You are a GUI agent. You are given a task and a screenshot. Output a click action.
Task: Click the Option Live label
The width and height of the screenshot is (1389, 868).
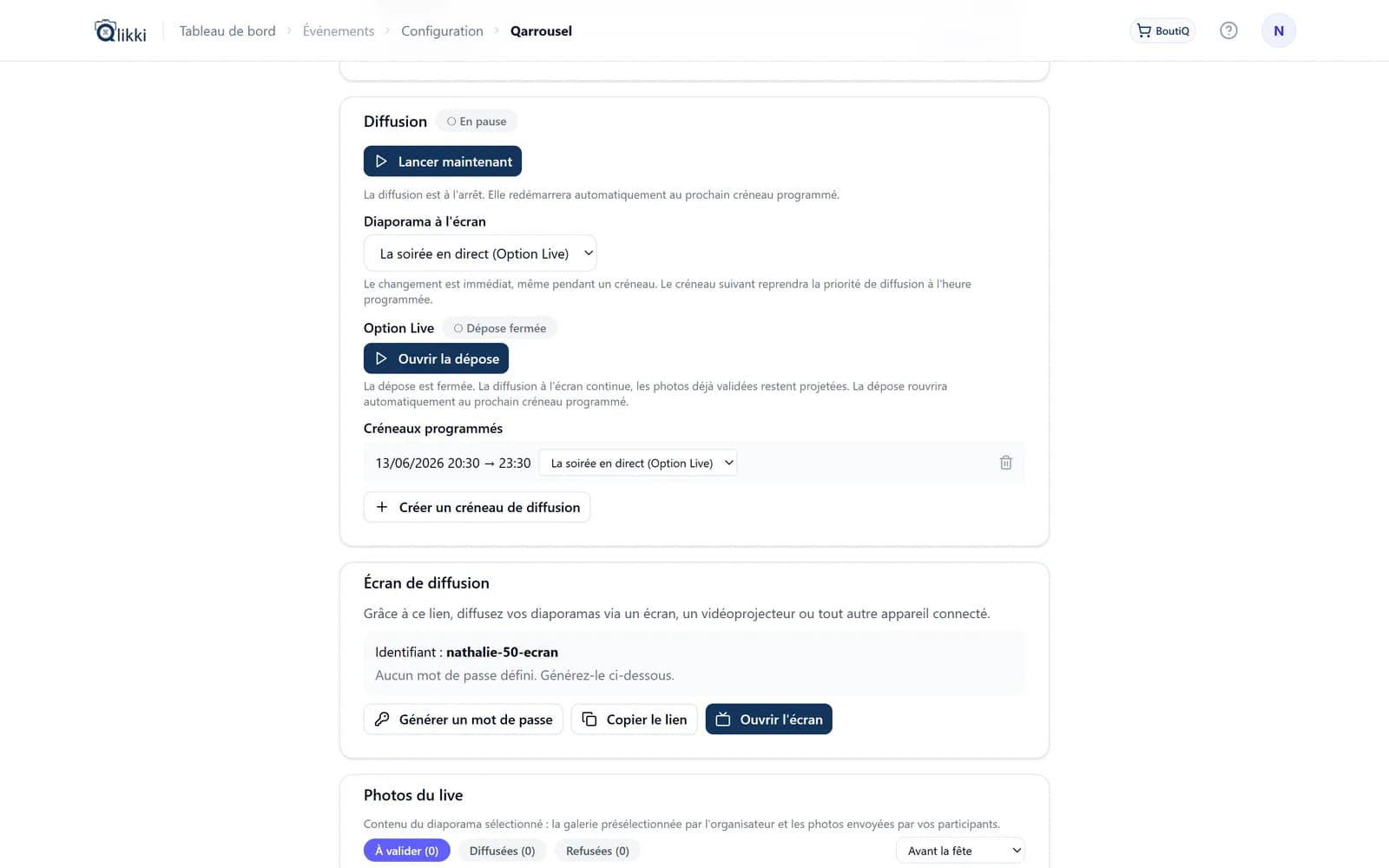click(x=398, y=328)
